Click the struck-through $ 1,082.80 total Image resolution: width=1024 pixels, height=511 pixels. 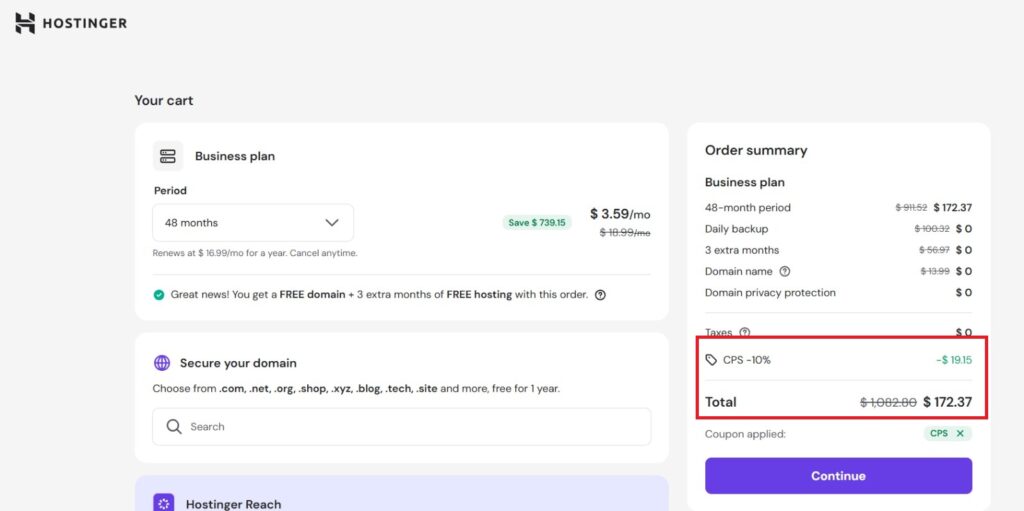tap(888, 403)
